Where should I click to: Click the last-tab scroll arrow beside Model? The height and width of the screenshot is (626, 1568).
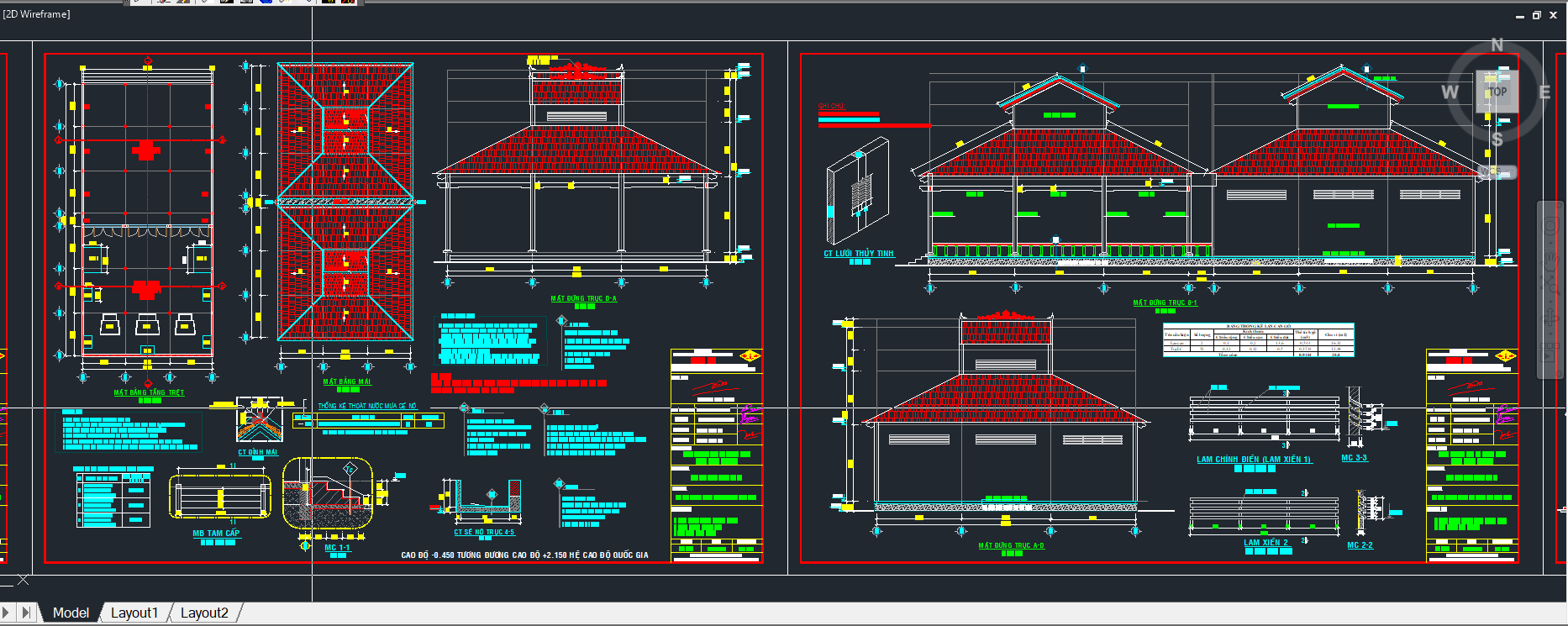[26, 613]
